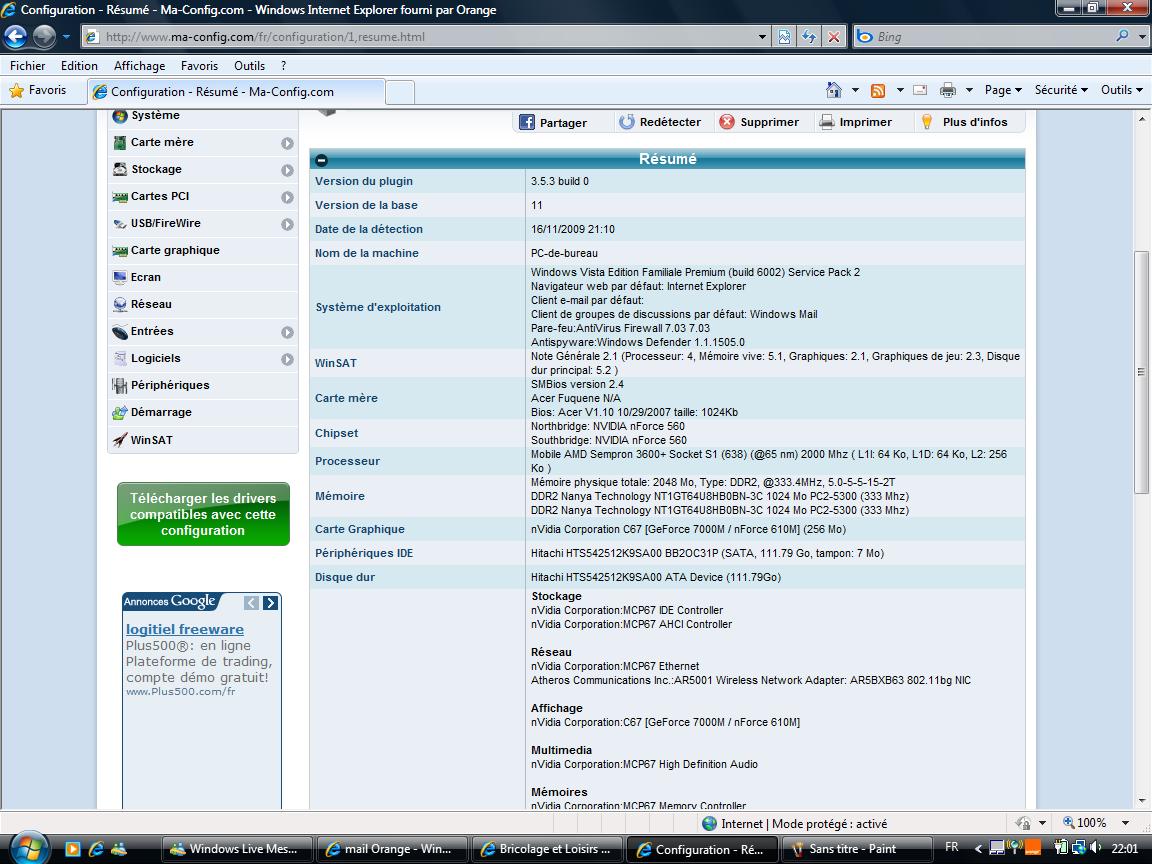Open the Affichage menu
Image resolution: width=1152 pixels, height=864 pixels.
pos(140,65)
